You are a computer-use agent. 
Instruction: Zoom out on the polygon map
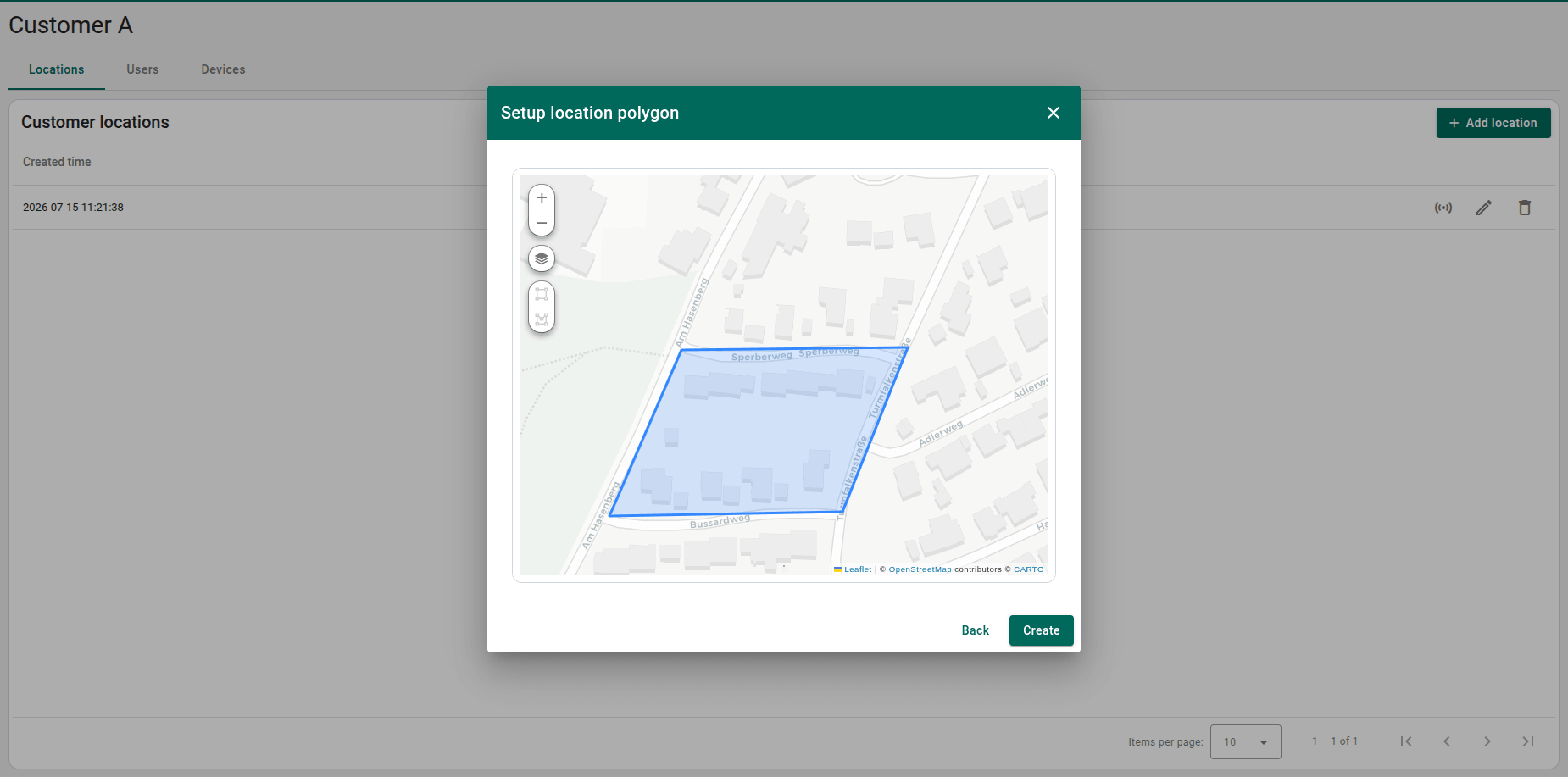[542, 223]
